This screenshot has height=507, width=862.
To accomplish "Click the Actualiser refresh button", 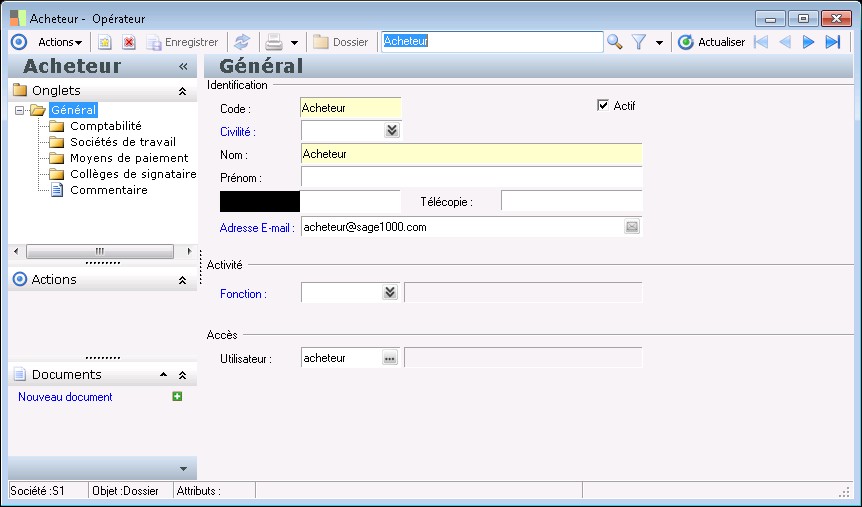I will pyautogui.click(x=711, y=42).
